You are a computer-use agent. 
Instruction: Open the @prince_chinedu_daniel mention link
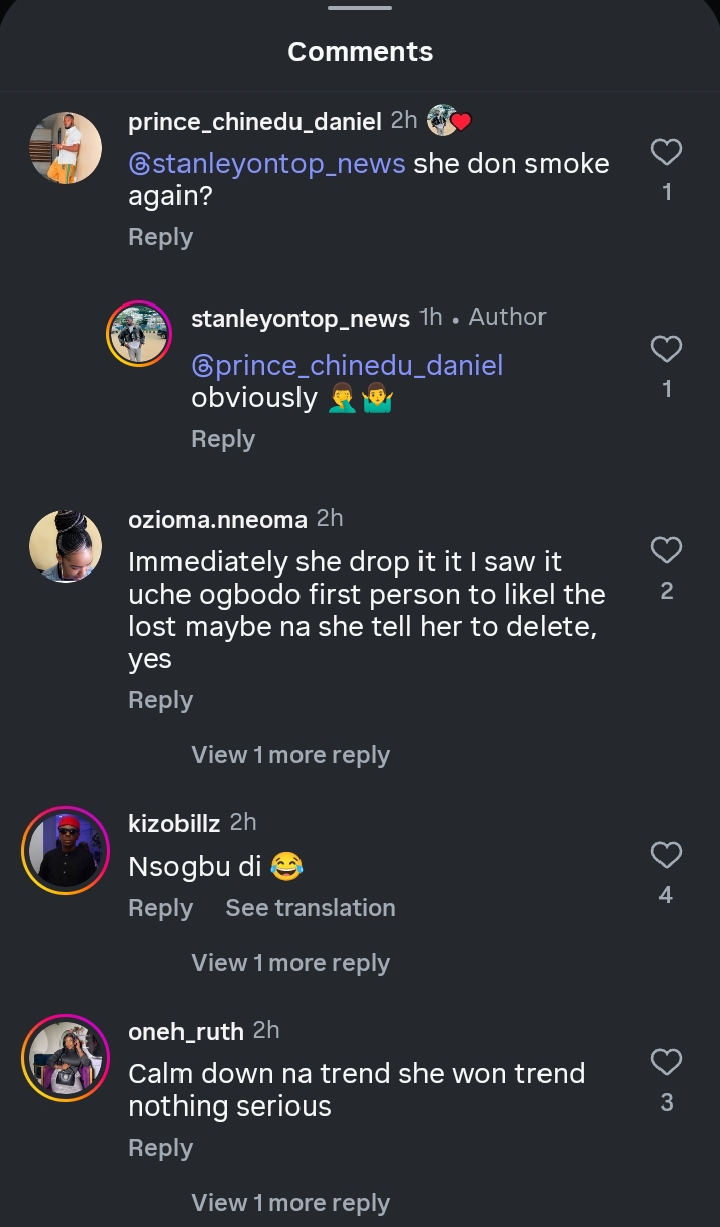click(347, 365)
